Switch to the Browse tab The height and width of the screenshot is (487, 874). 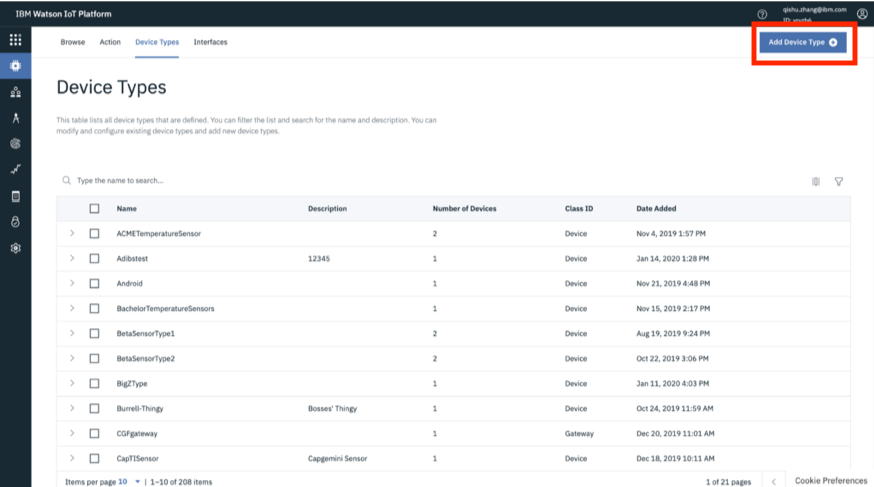pos(72,42)
